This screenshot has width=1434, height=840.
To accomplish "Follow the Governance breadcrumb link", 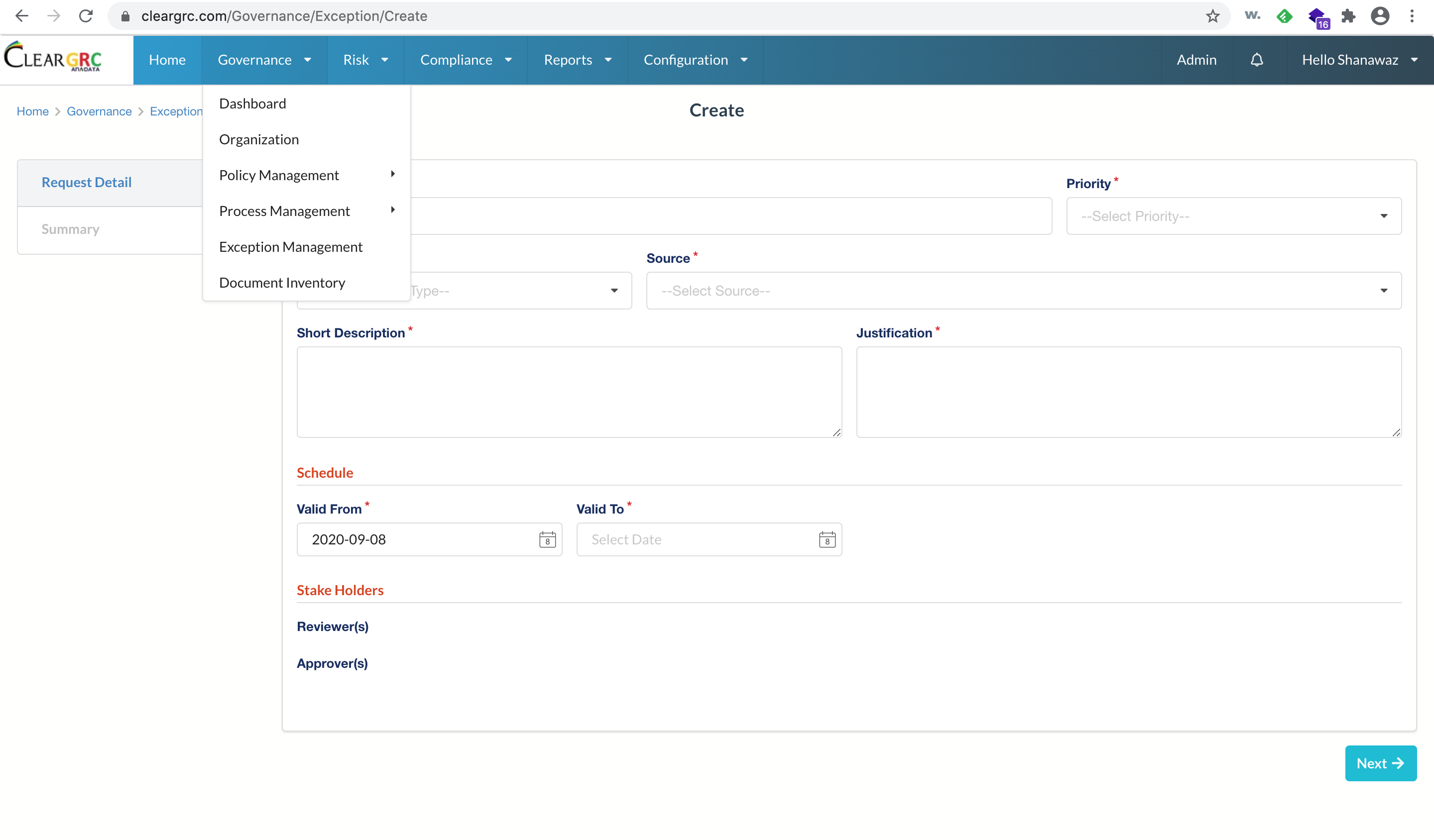I will 99,111.
